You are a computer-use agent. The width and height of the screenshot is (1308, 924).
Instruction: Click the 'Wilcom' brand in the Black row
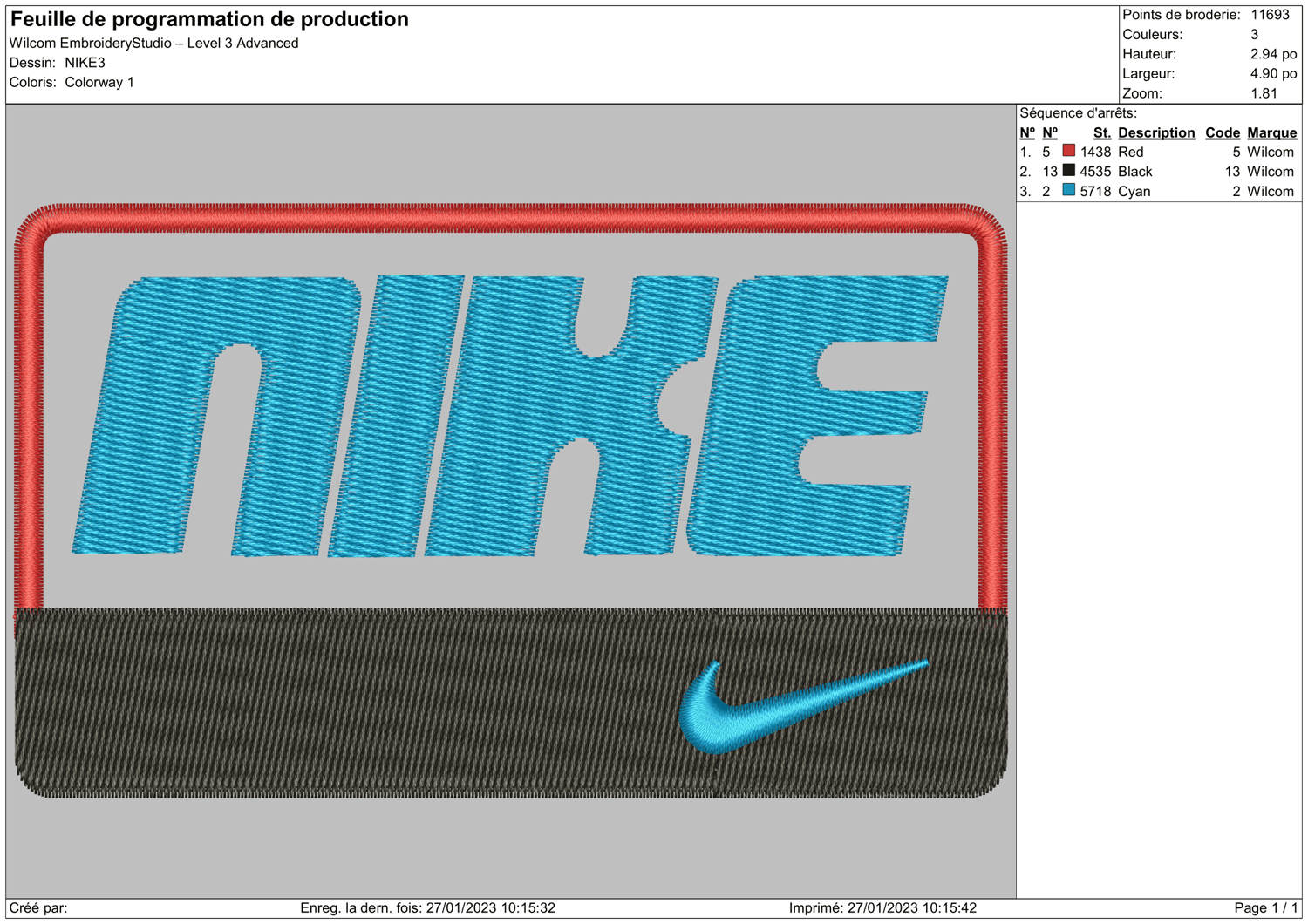coord(1271,172)
